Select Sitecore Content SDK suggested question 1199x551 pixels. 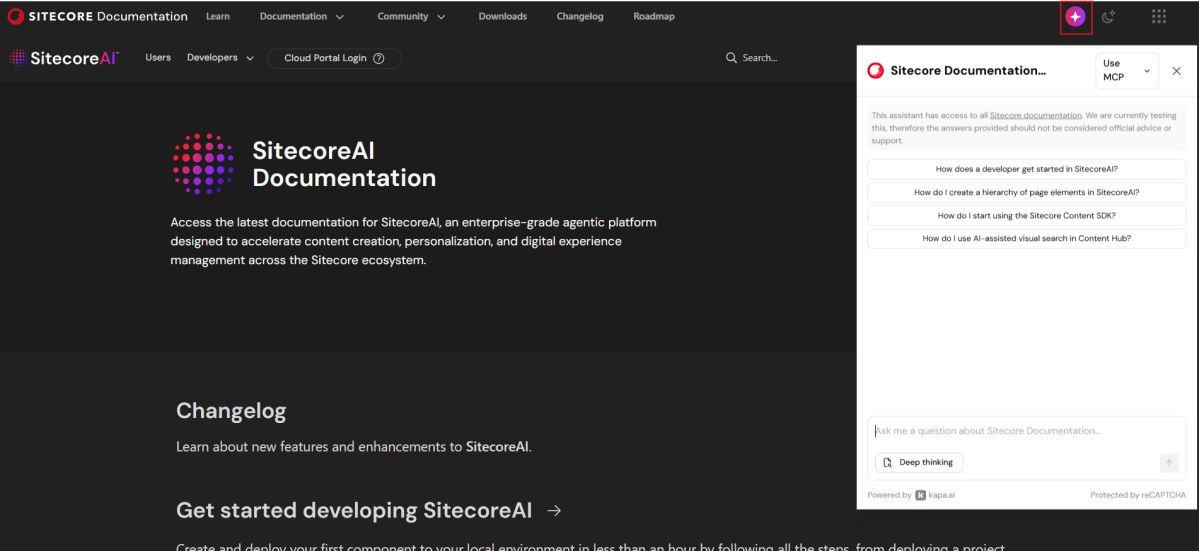(1026, 216)
